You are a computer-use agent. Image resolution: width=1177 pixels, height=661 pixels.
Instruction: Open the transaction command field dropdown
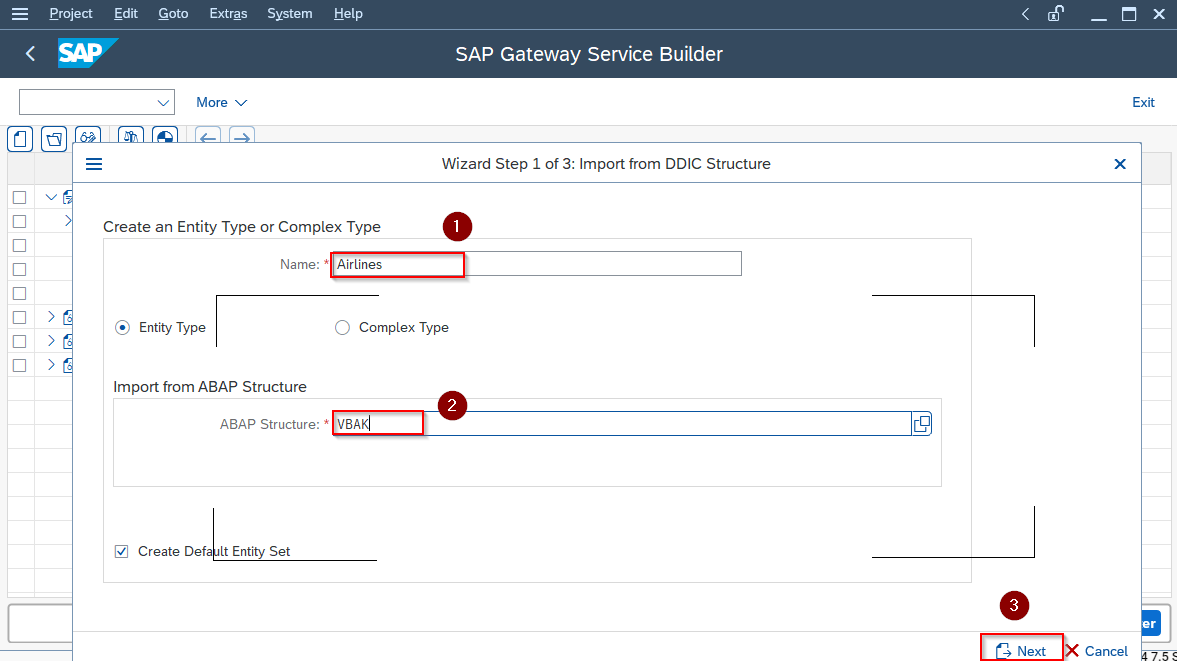click(163, 102)
